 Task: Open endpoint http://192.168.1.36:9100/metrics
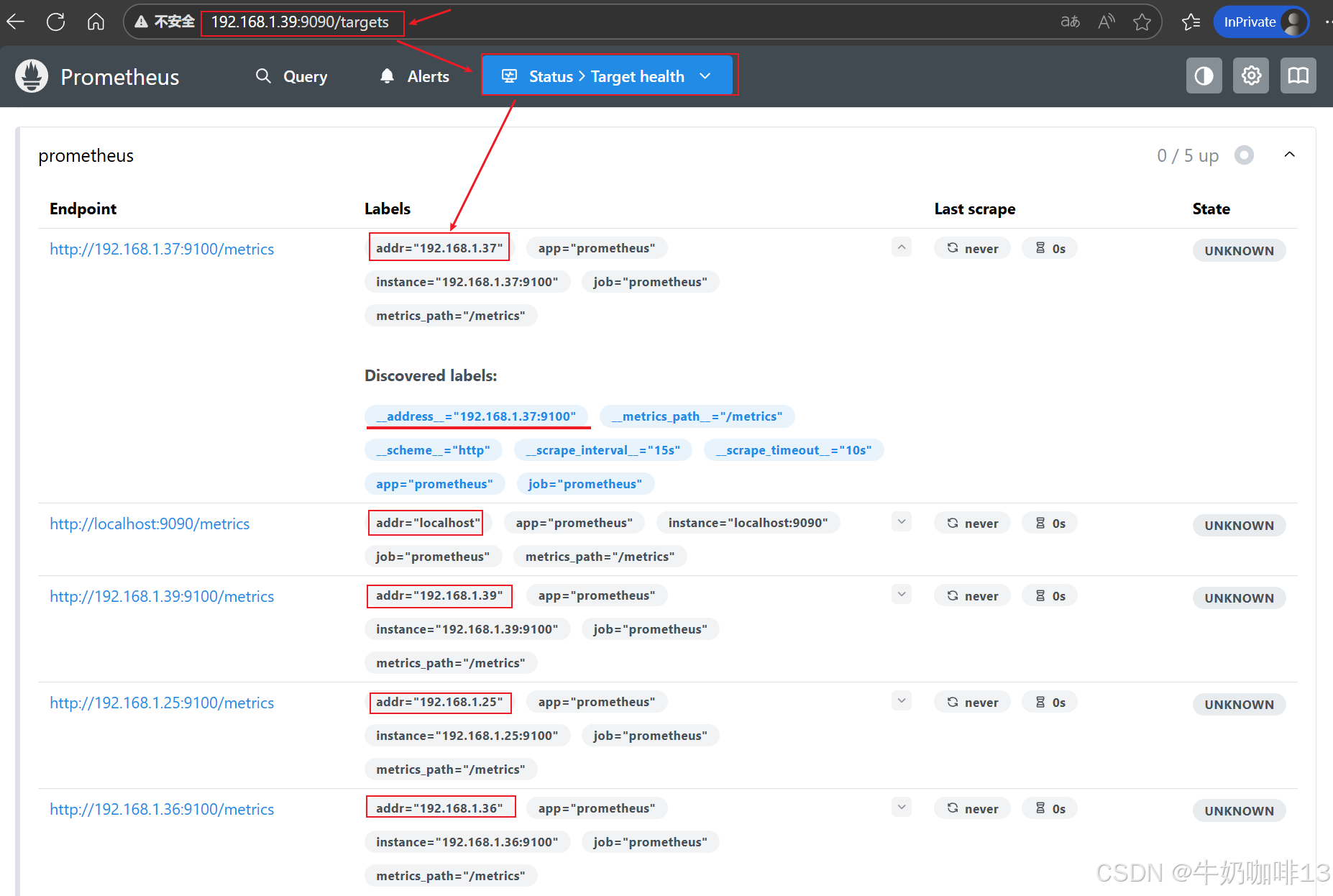[162, 809]
